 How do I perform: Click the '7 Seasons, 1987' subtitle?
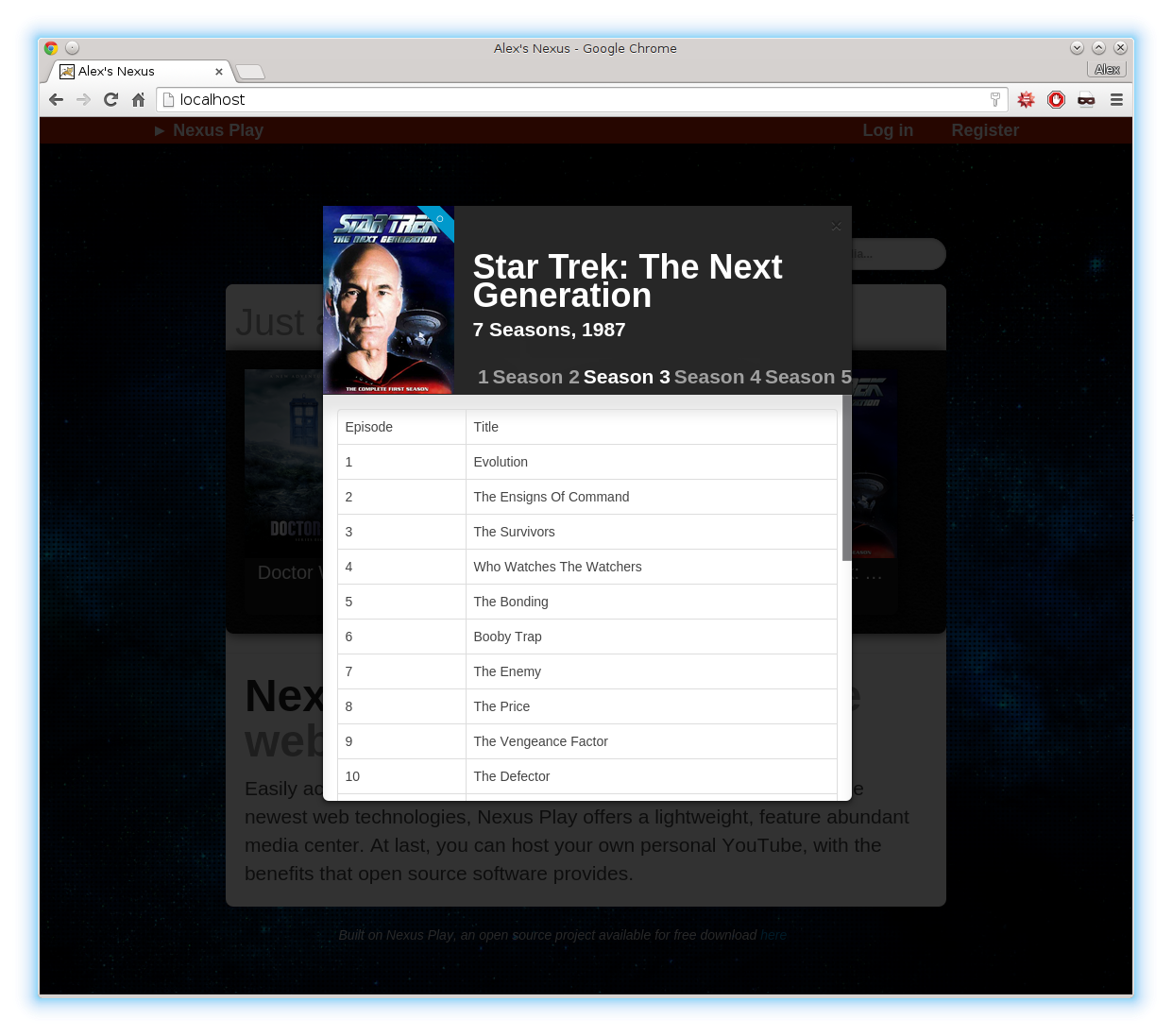click(x=549, y=330)
